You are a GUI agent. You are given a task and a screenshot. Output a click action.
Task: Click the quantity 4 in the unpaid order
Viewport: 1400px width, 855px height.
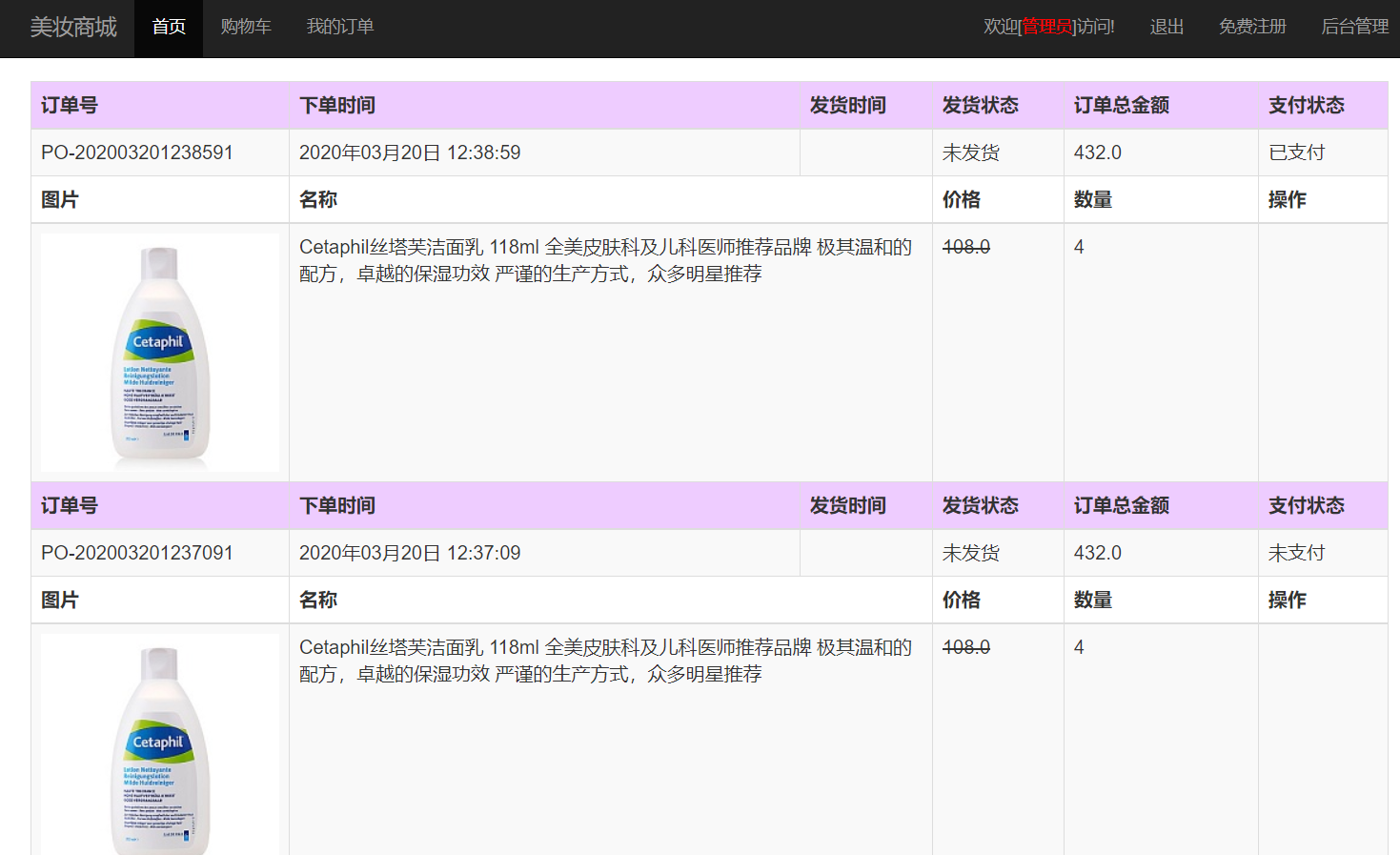(1079, 647)
